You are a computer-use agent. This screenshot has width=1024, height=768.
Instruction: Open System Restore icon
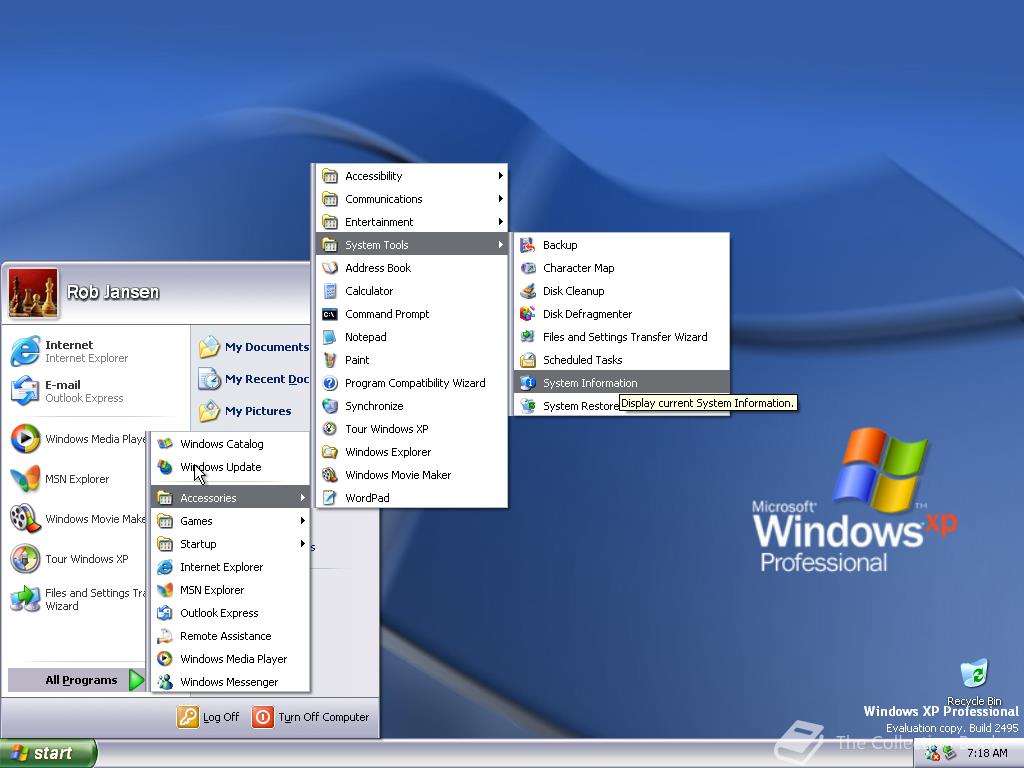click(528, 406)
